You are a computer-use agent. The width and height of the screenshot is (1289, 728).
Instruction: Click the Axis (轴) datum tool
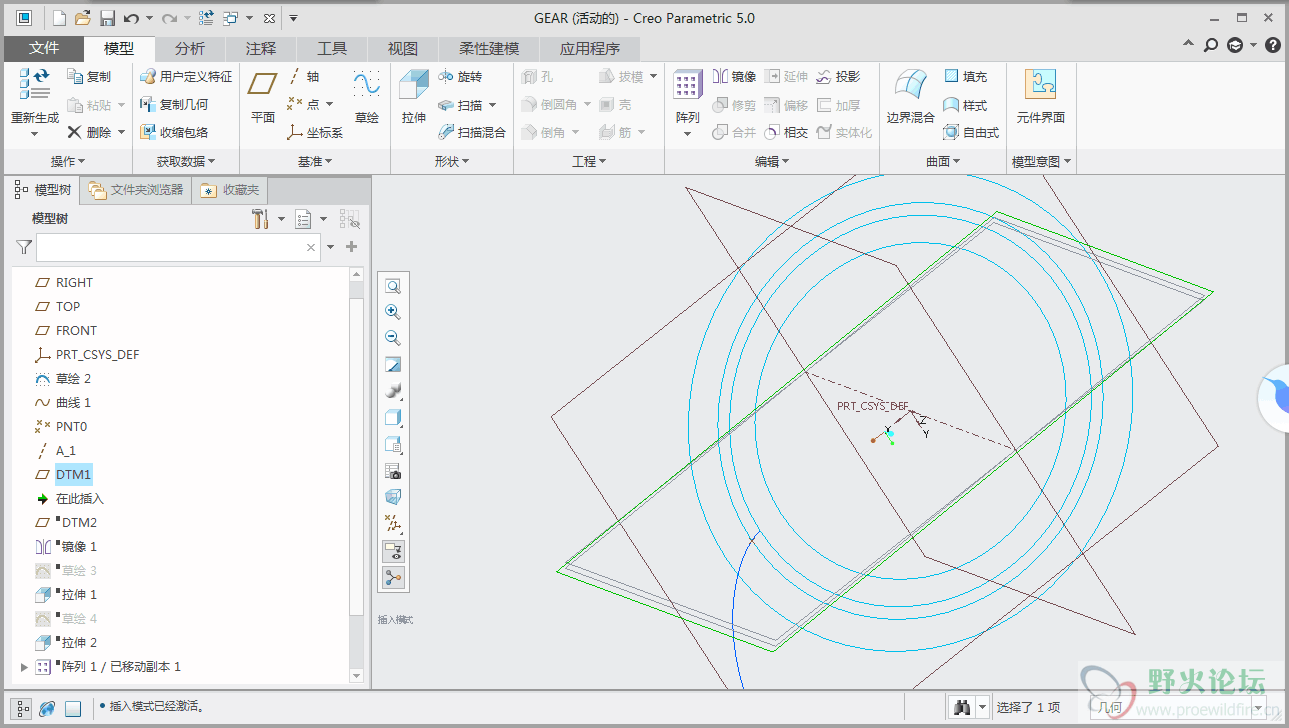tap(304, 76)
